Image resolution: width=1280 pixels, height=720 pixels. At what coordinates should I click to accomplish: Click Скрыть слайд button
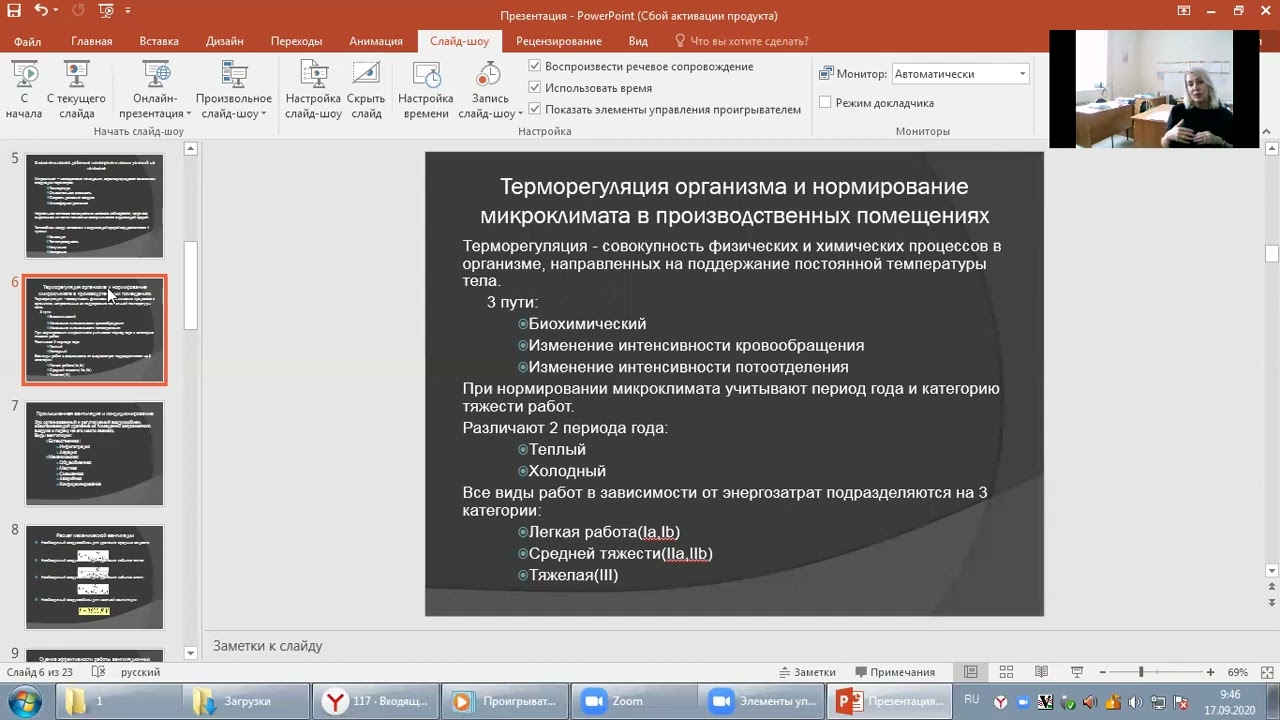click(x=366, y=91)
